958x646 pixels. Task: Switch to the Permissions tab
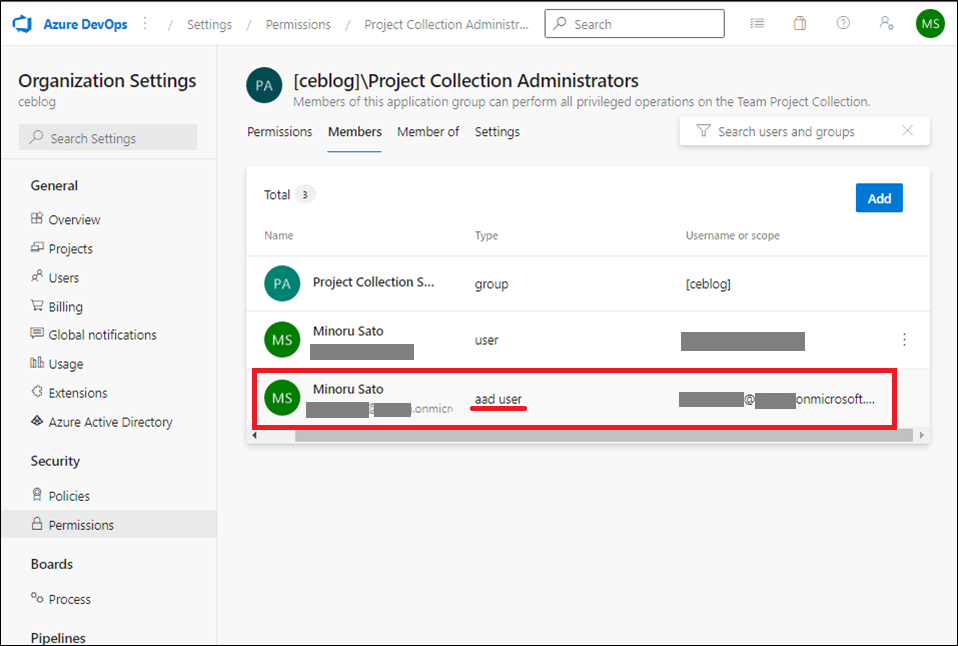[279, 131]
